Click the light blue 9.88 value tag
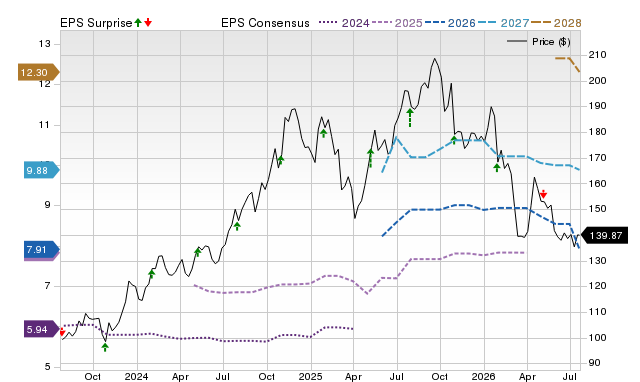The height and width of the screenshot is (382, 640). [x=41, y=170]
